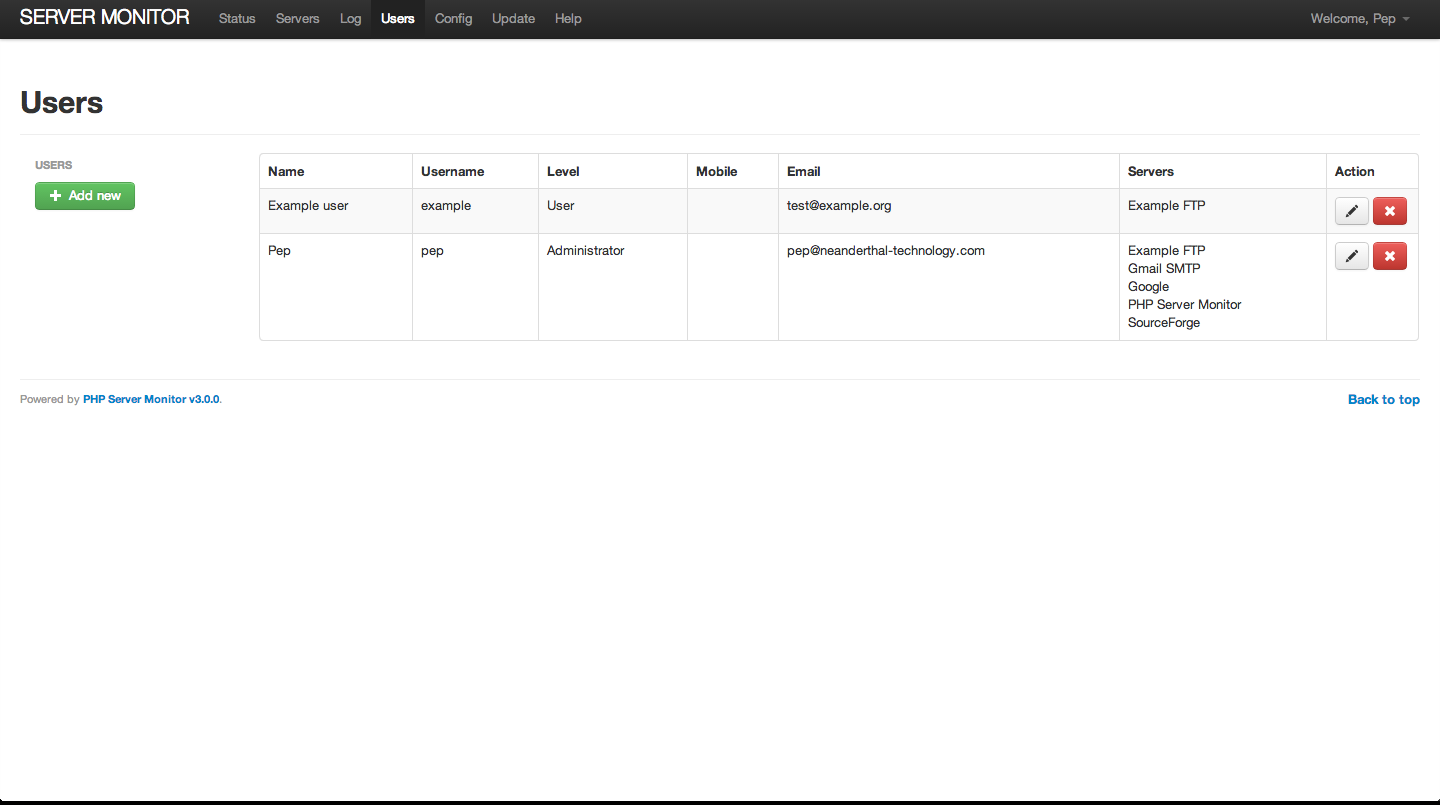
Task: Select the Example FTP entry under Servers
Action: click(1166, 205)
